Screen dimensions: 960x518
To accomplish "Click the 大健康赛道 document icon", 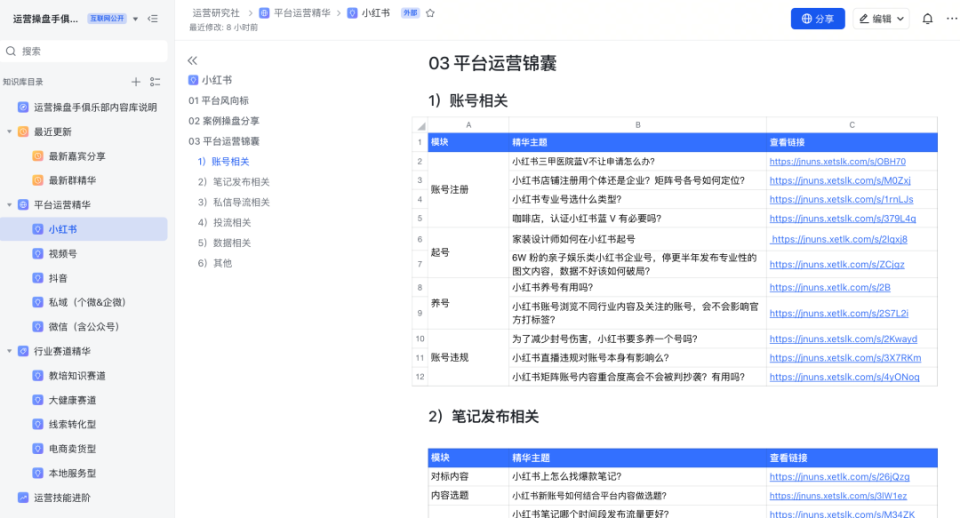I will pos(38,400).
